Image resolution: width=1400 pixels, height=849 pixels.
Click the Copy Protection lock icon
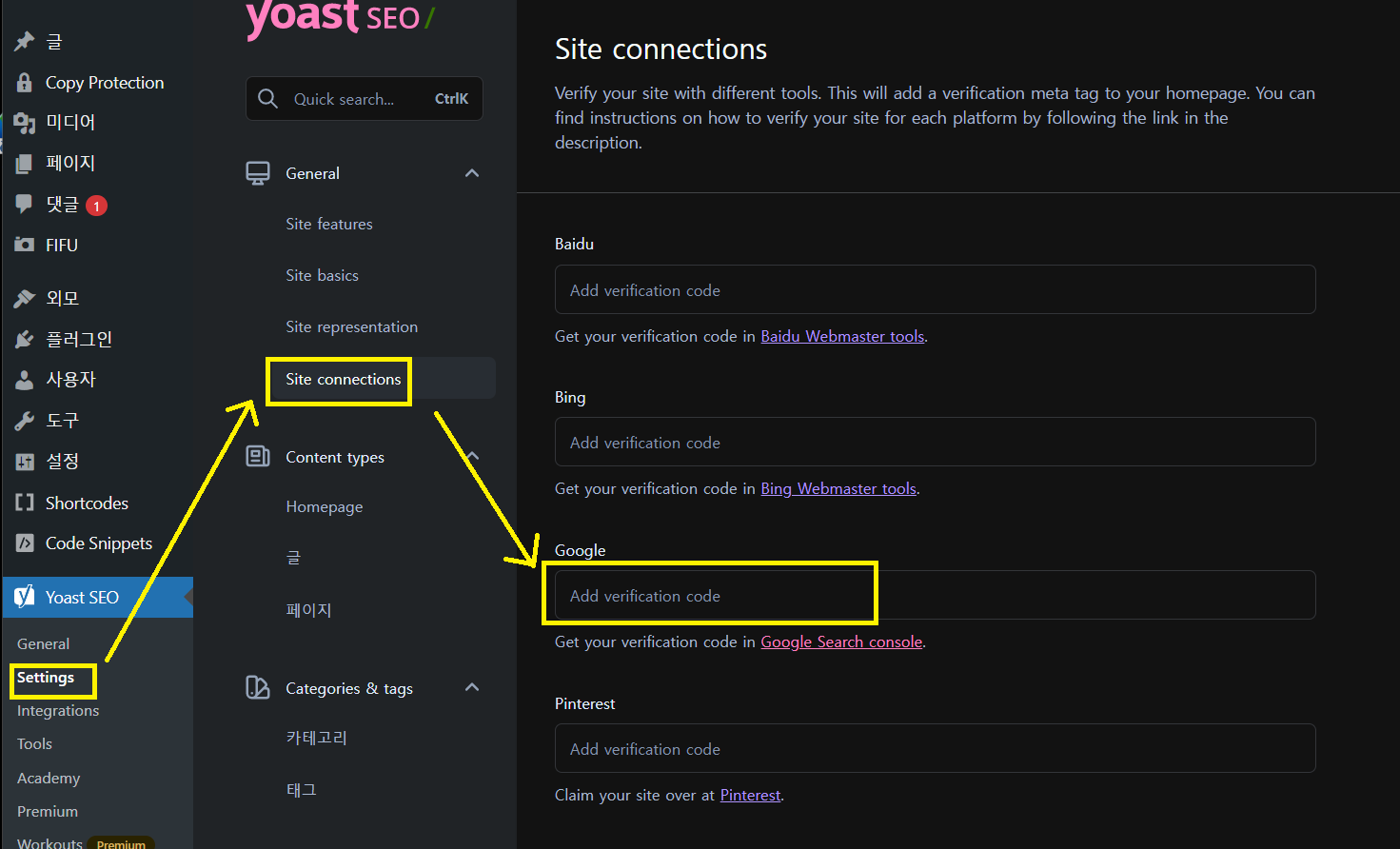(x=25, y=83)
